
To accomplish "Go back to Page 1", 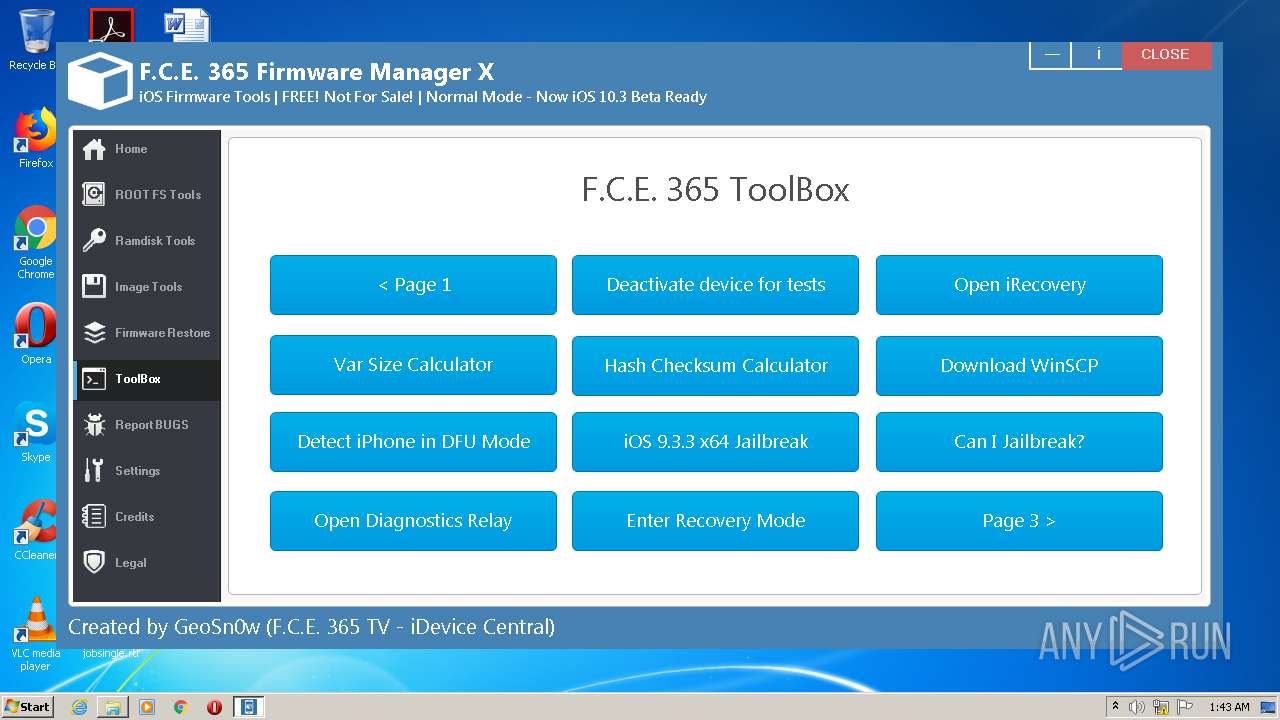I will (x=413, y=285).
